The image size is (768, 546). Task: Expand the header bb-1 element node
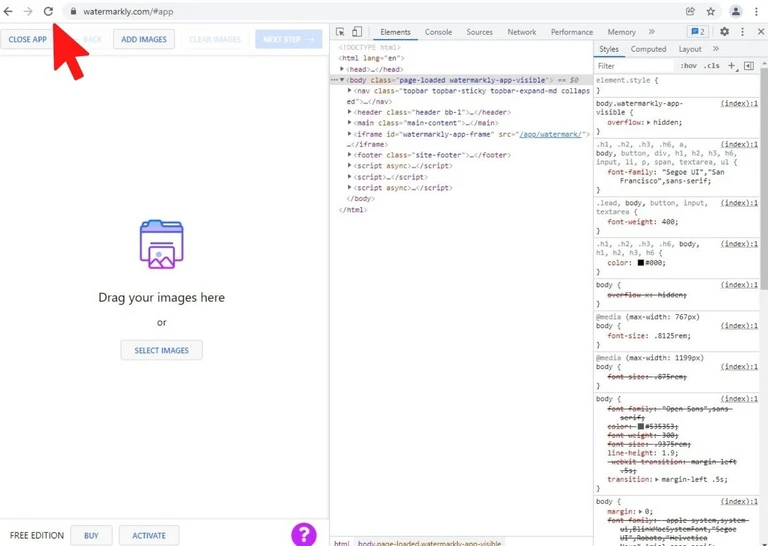click(x=350, y=112)
